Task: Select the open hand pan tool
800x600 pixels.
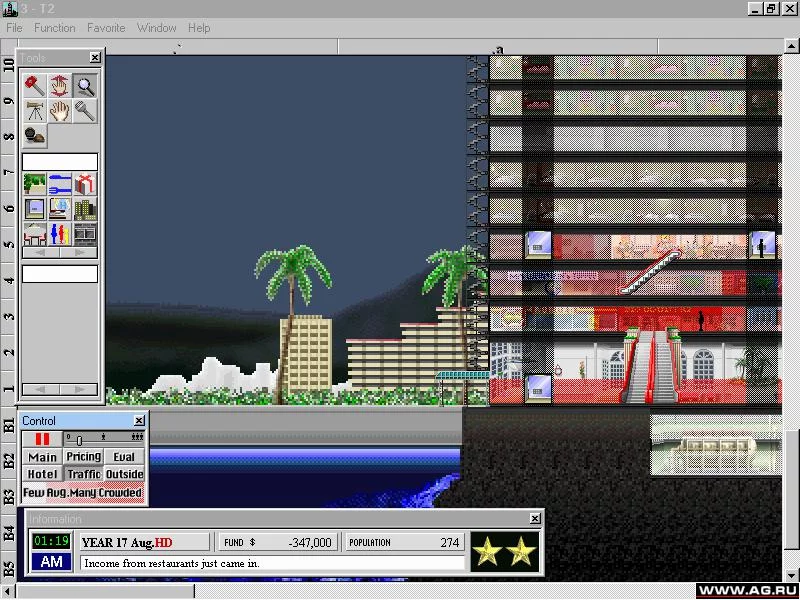Action: tap(60, 111)
